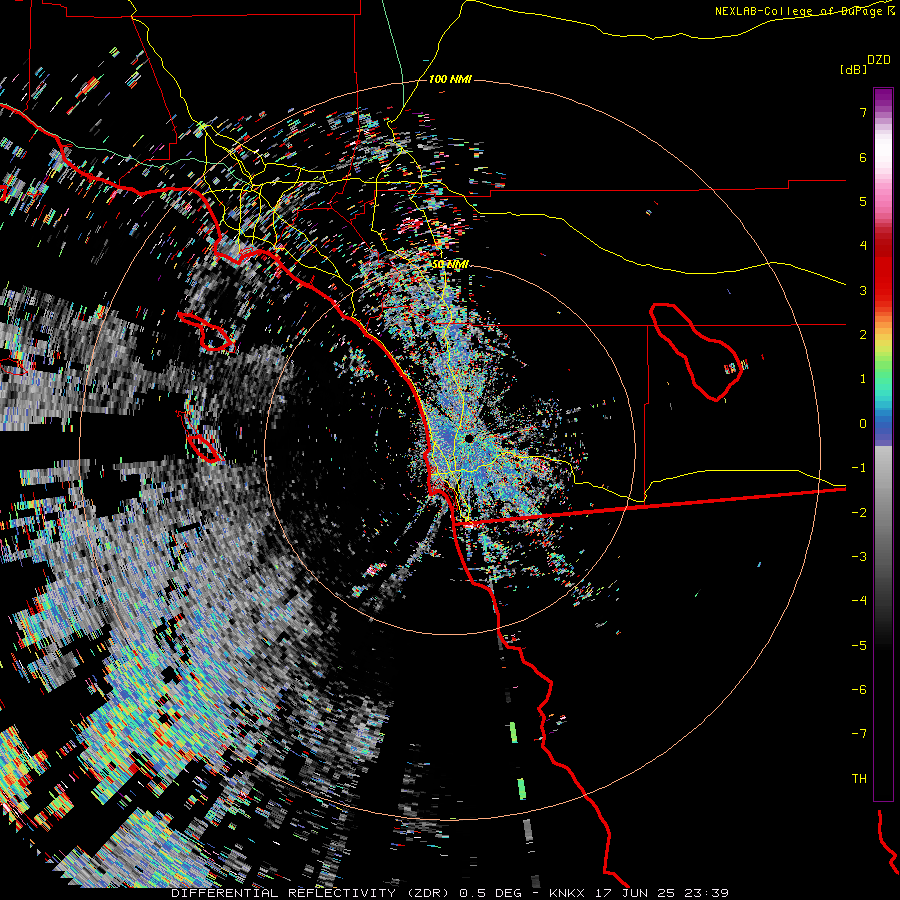Click the 0.5 DEG elevation text

490,893
